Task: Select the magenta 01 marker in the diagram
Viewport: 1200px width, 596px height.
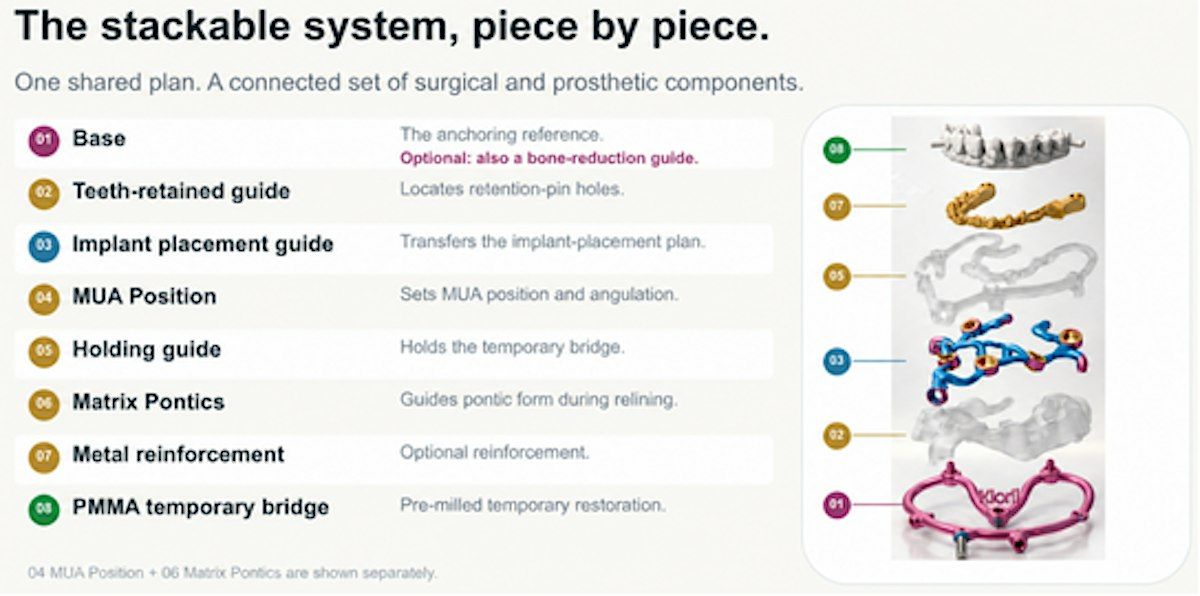Action: click(x=837, y=506)
